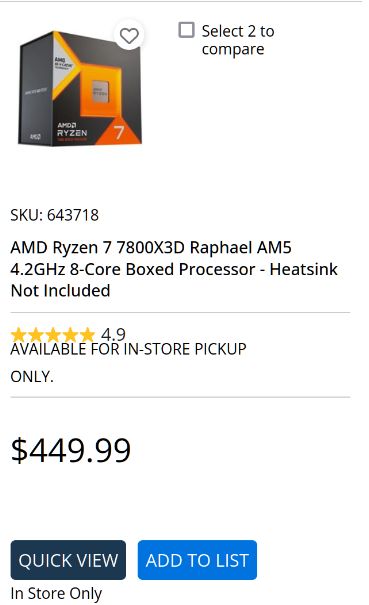Click the third yellow rating star
The image size is (369, 605).
pos(53,335)
